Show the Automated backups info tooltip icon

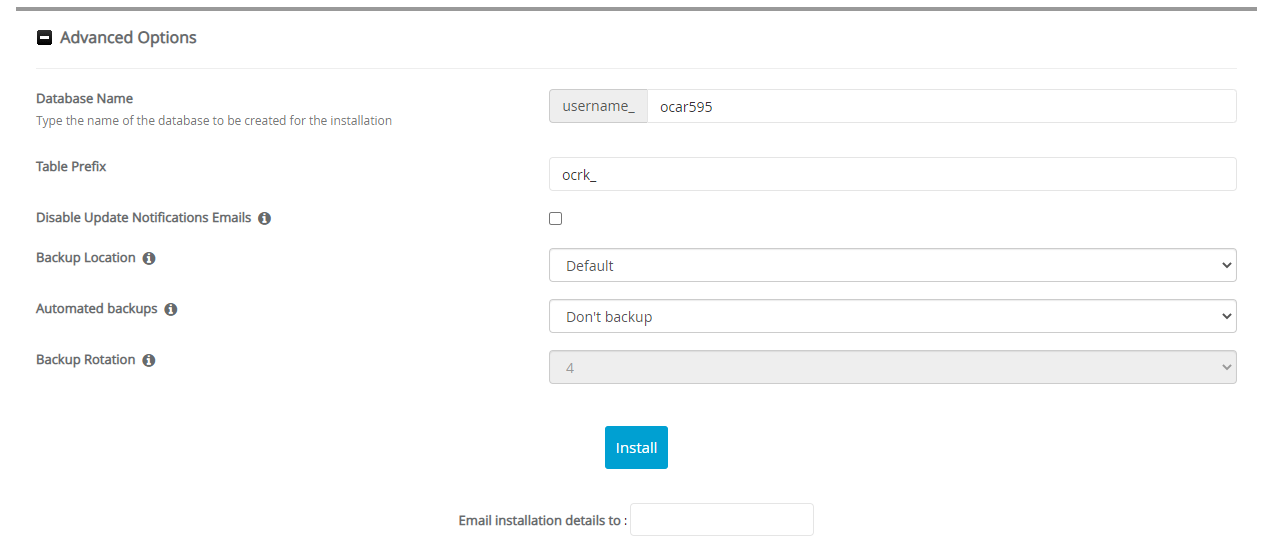[171, 310]
